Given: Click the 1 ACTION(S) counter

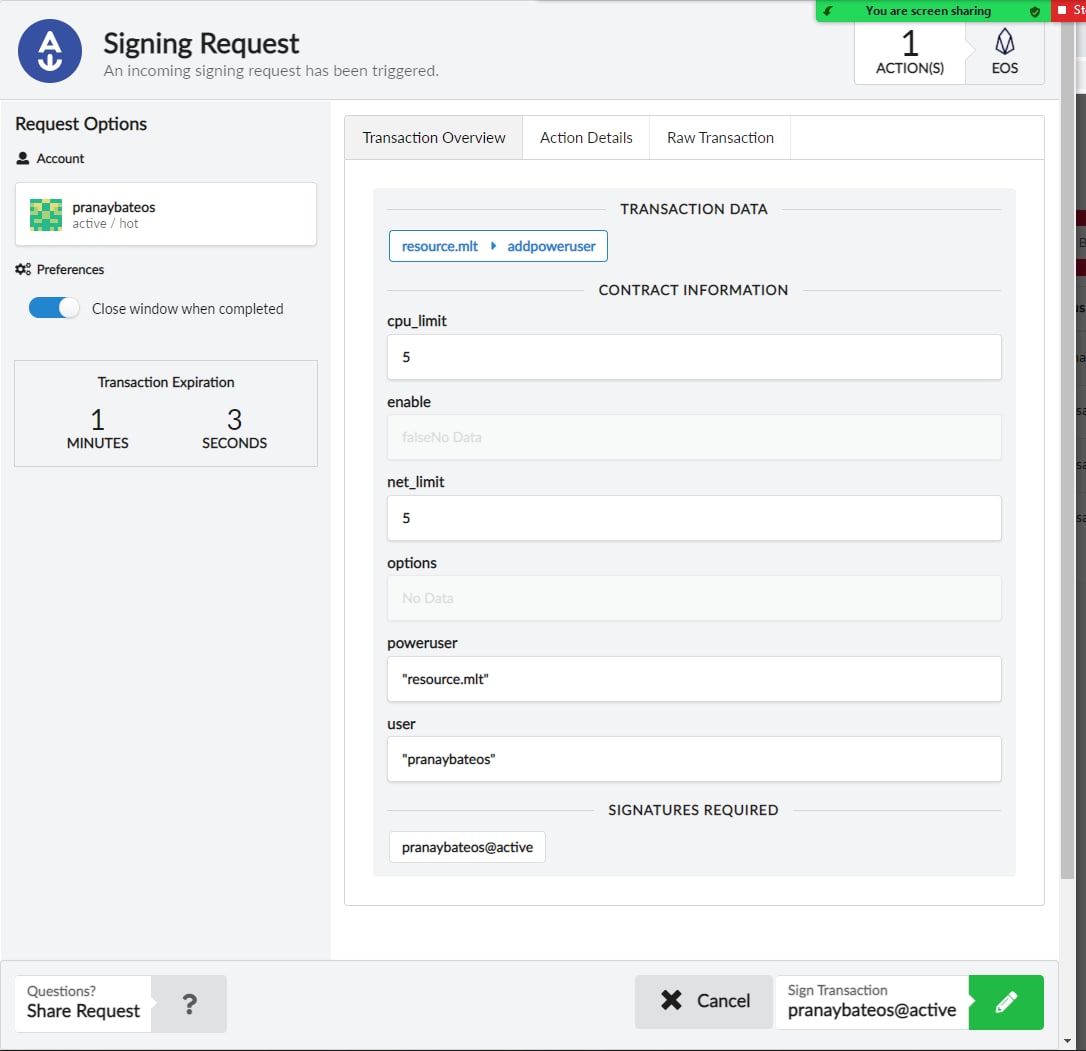Looking at the screenshot, I should [x=909, y=53].
